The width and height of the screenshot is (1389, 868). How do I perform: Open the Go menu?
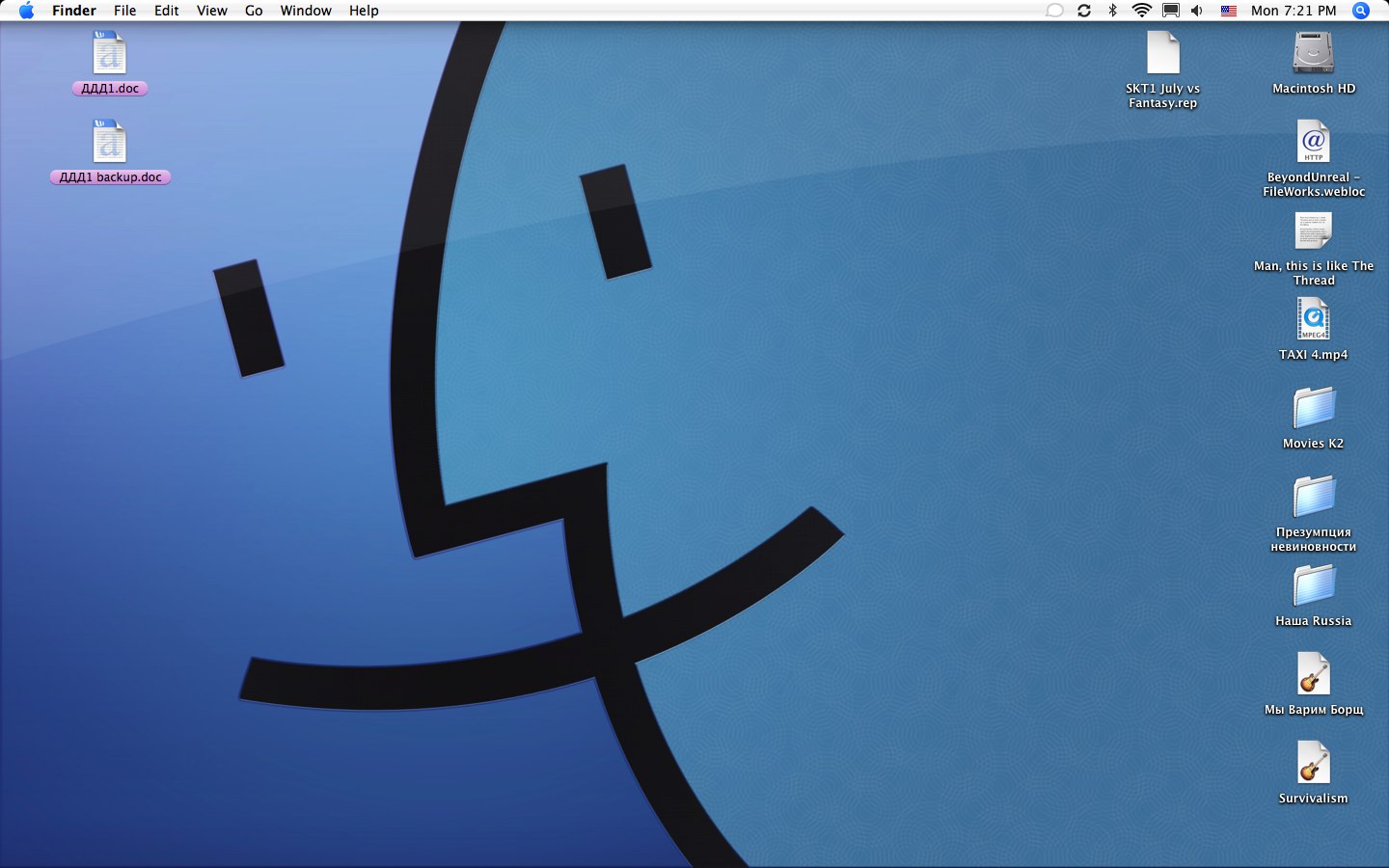pyautogui.click(x=254, y=11)
